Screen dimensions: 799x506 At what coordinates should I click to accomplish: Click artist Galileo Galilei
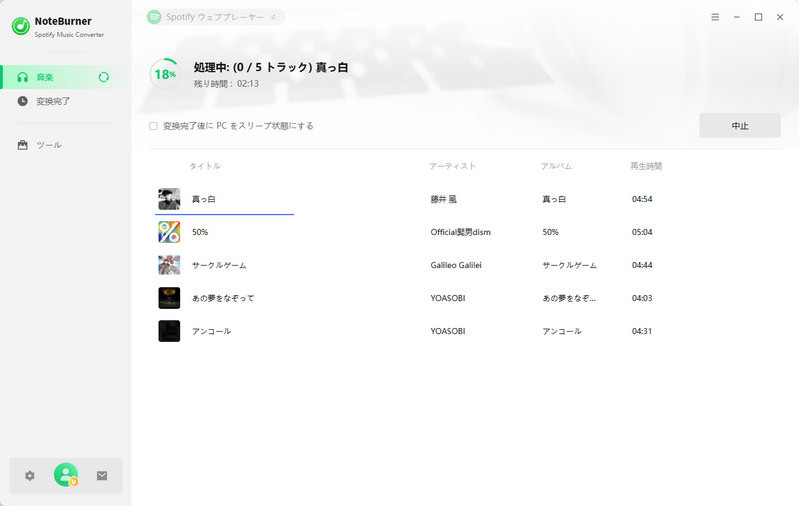click(x=456, y=265)
